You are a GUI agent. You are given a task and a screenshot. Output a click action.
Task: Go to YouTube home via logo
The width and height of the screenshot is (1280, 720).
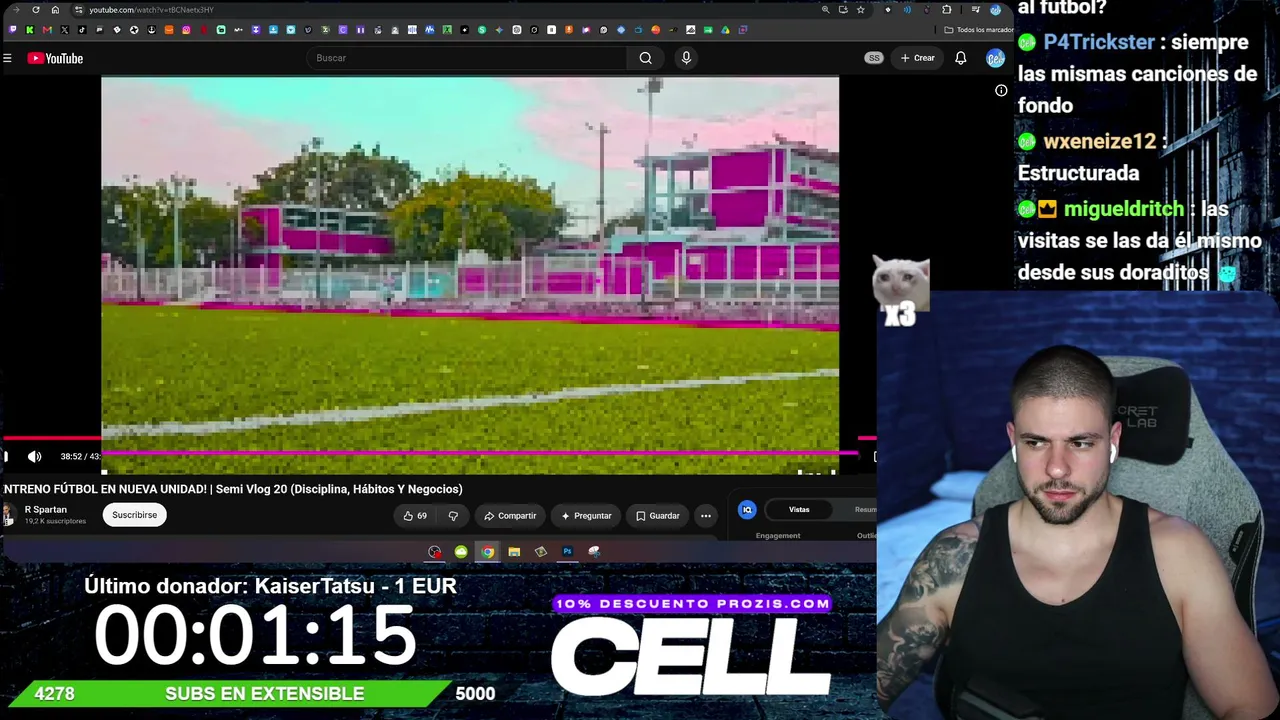click(x=55, y=58)
